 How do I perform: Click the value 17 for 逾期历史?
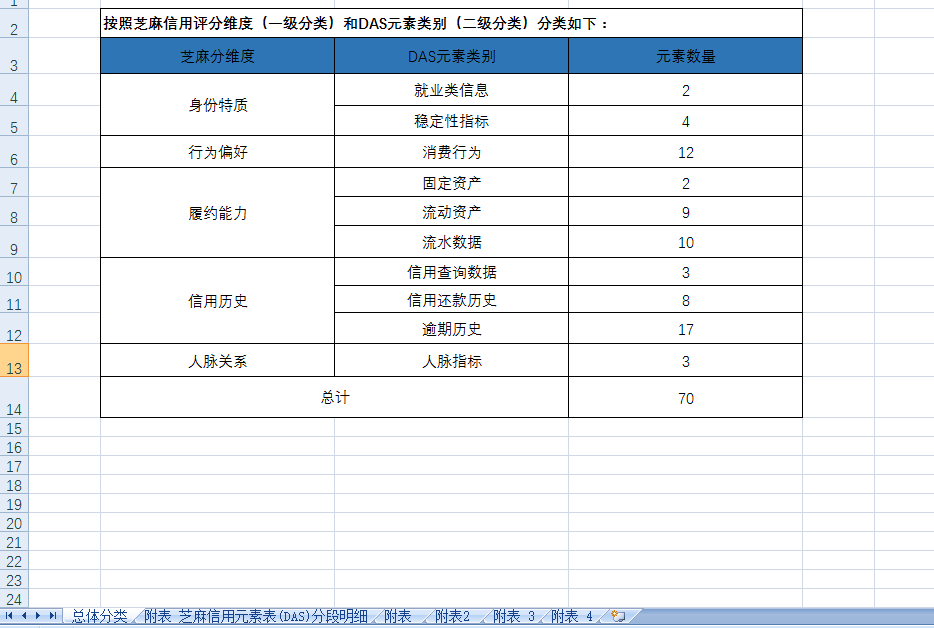tap(686, 329)
